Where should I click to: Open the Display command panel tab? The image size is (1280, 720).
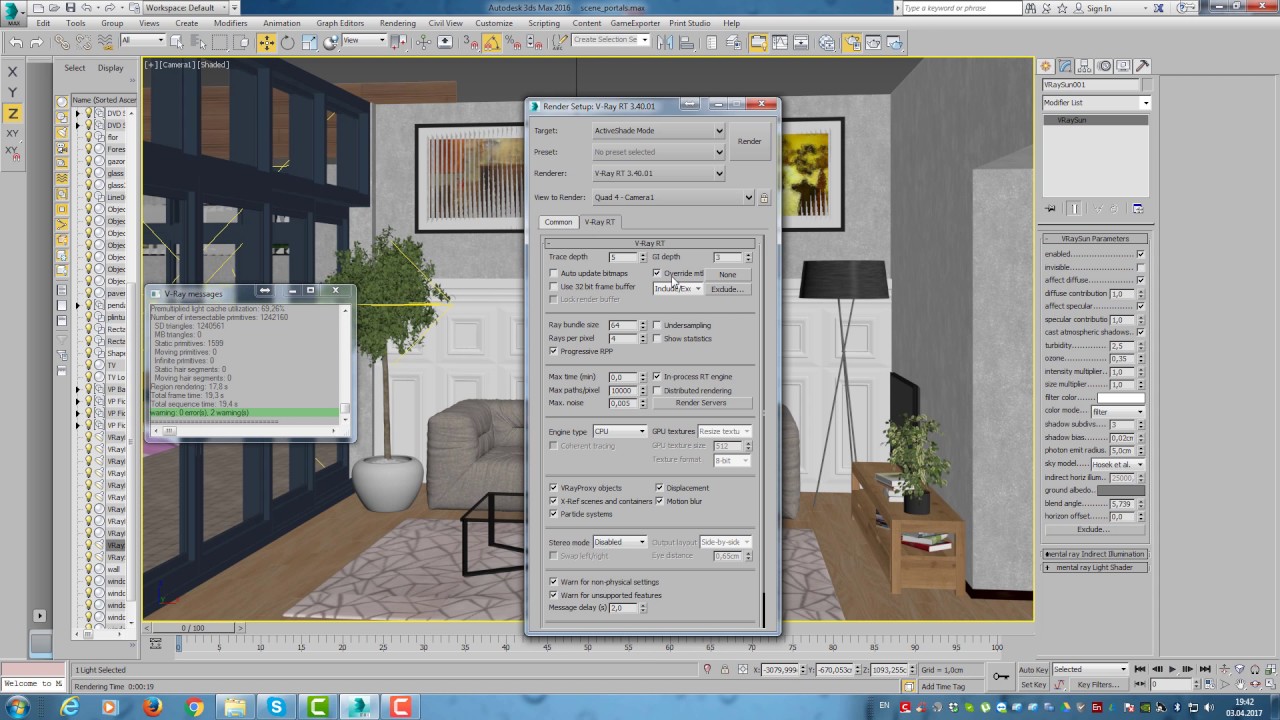tap(1123, 66)
